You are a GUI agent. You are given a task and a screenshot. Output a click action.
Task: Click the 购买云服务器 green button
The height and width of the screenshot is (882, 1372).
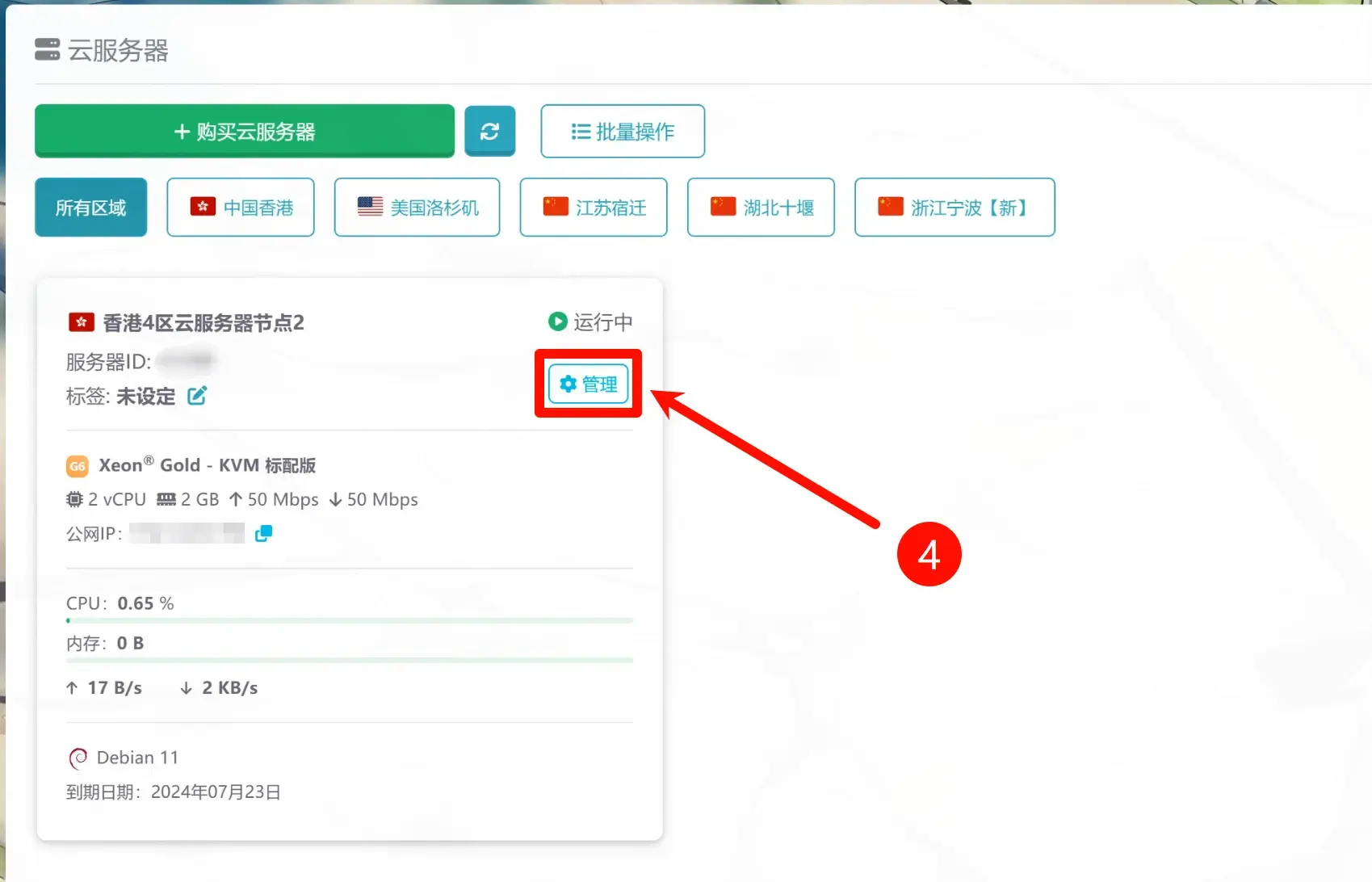coord(245,131)
